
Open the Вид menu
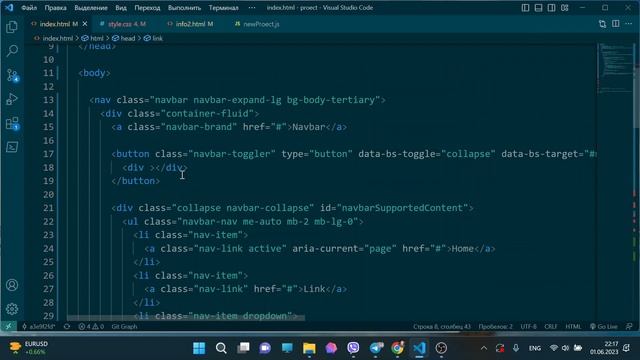click(x=121, y=8)
